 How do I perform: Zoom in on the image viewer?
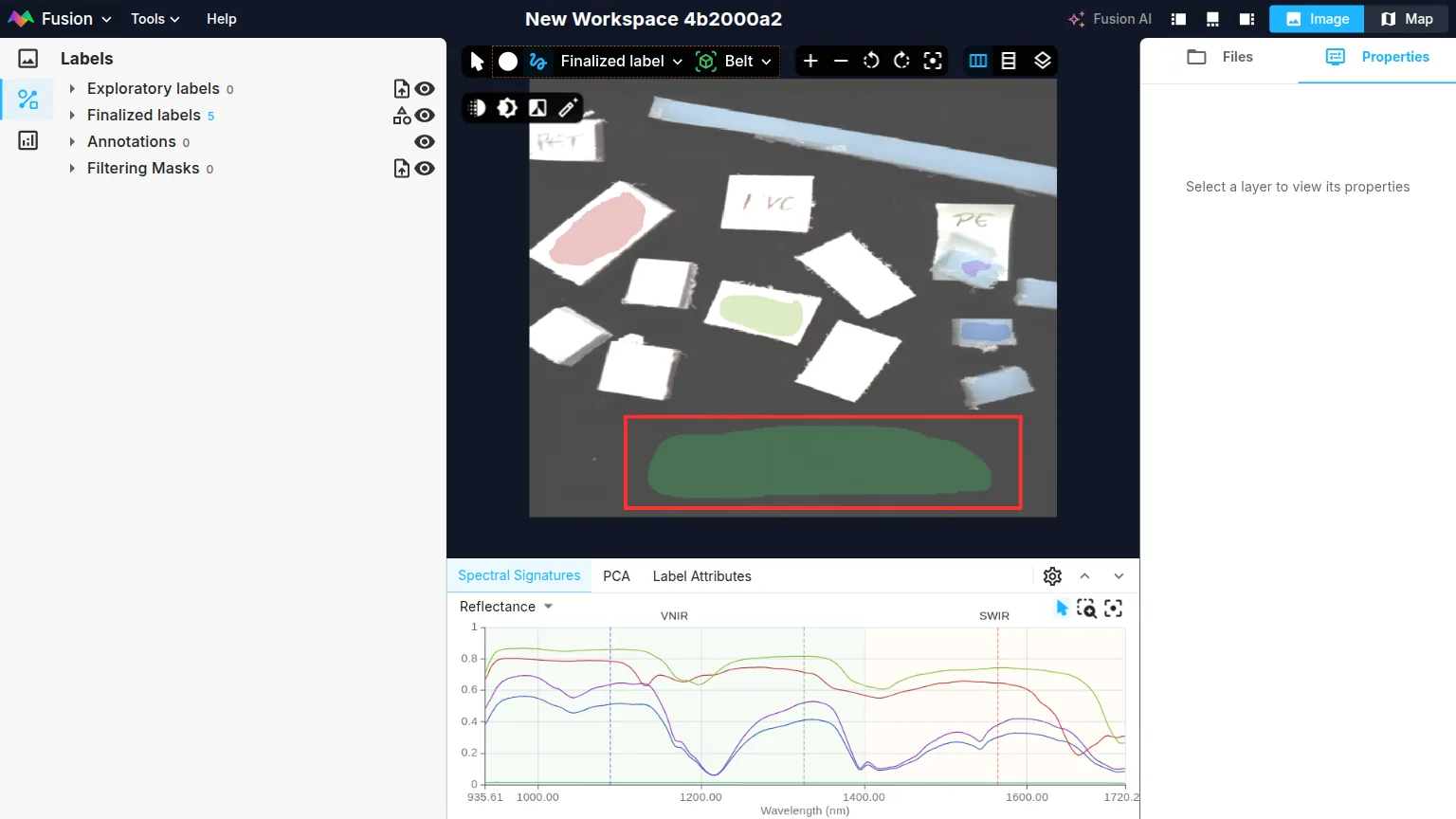click(810, 62)
